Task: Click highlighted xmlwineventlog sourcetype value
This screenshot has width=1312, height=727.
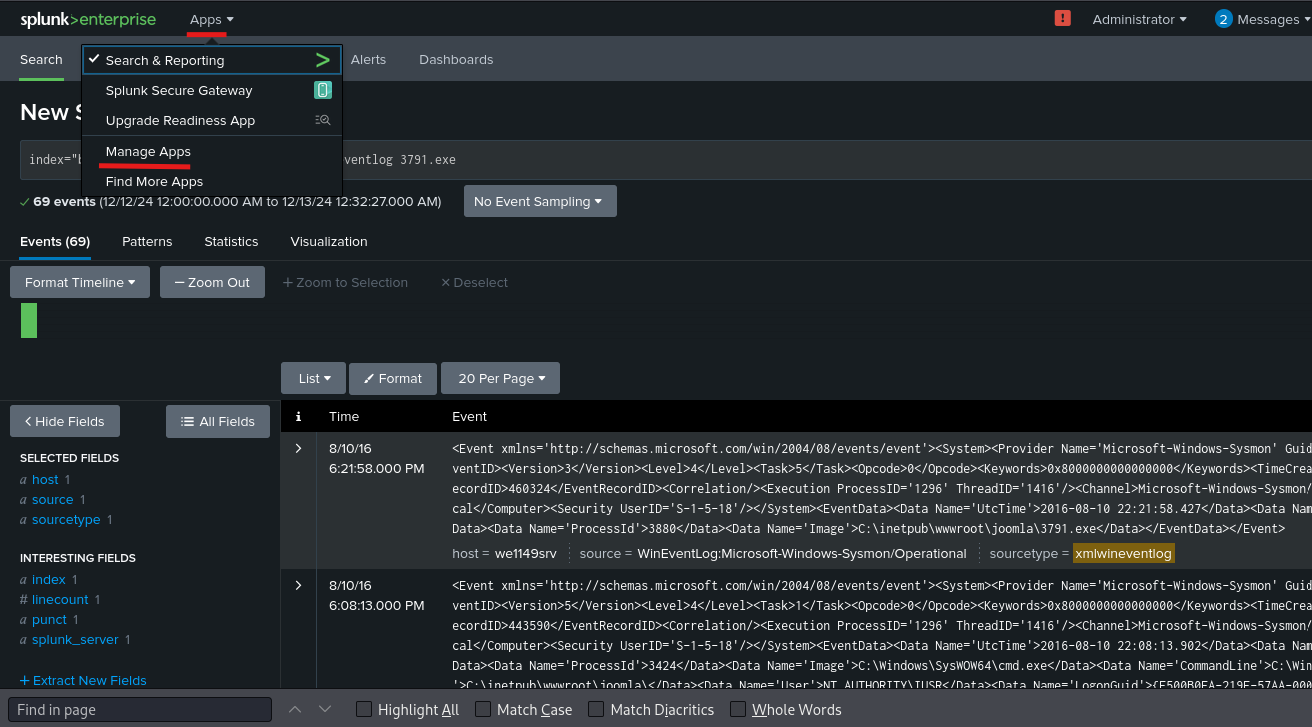Action: 1123,553
